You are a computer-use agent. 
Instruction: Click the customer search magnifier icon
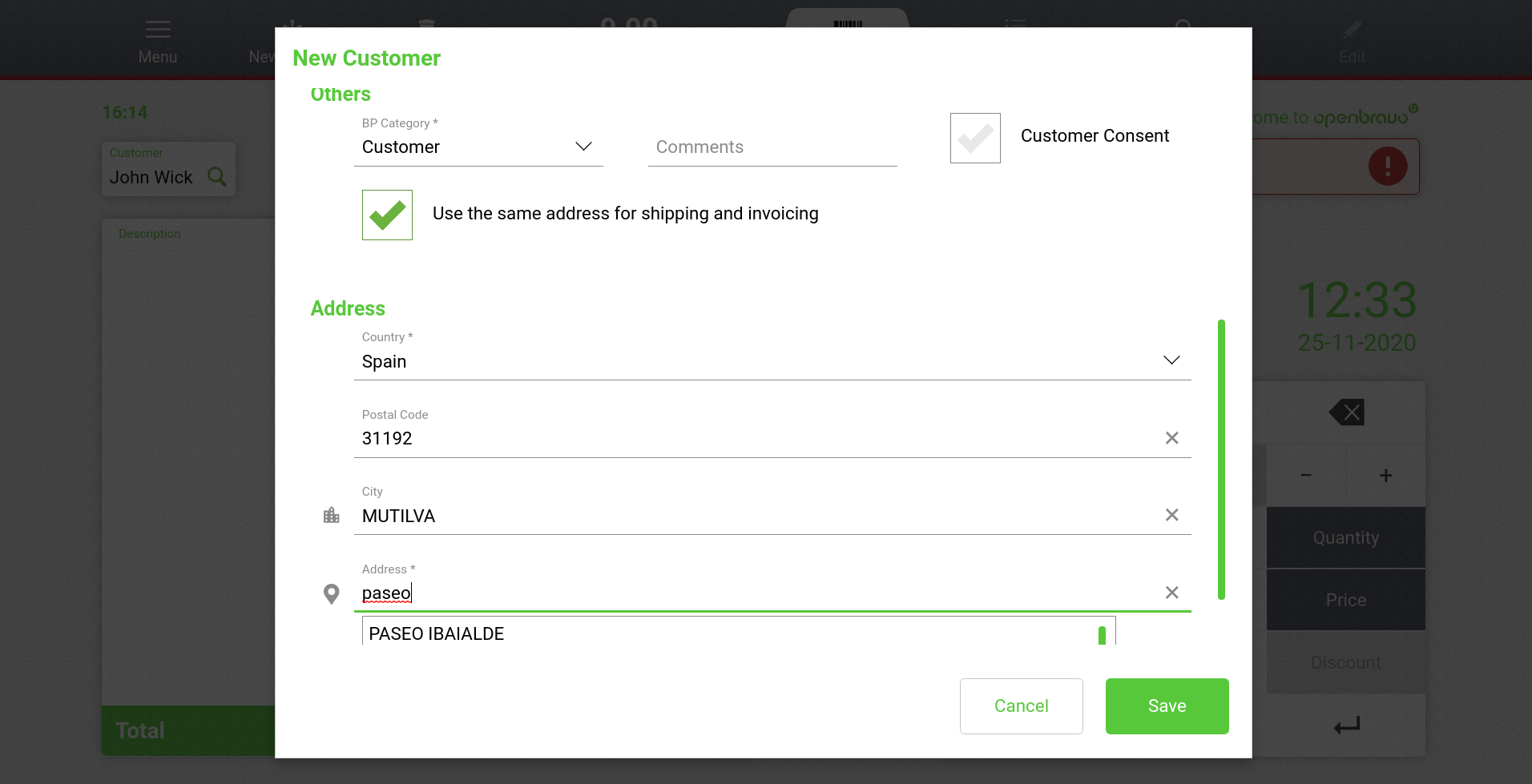pyautogui.click(x=216, y=176)
